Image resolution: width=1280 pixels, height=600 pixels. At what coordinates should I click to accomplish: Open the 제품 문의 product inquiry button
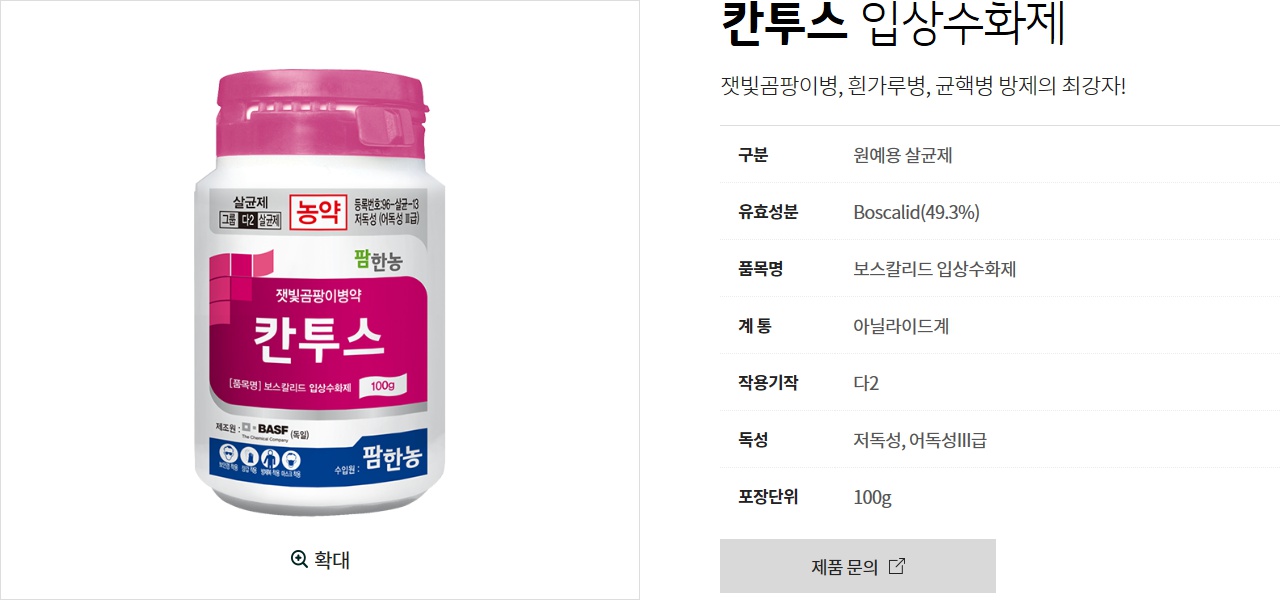pyautogui.click(x=858, y=566)
